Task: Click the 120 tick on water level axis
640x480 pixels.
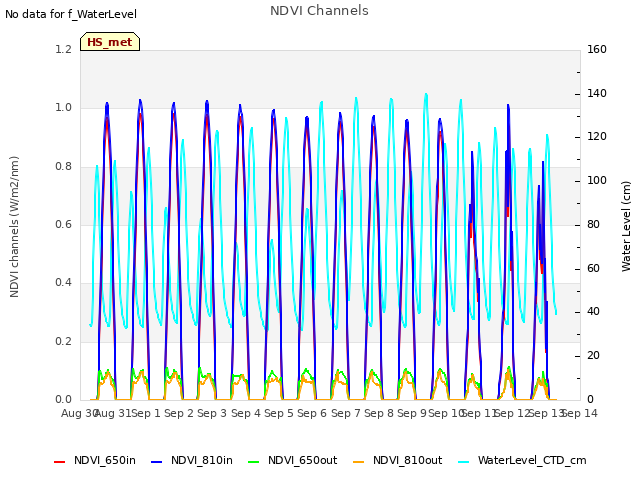Action: click(597, 137)
